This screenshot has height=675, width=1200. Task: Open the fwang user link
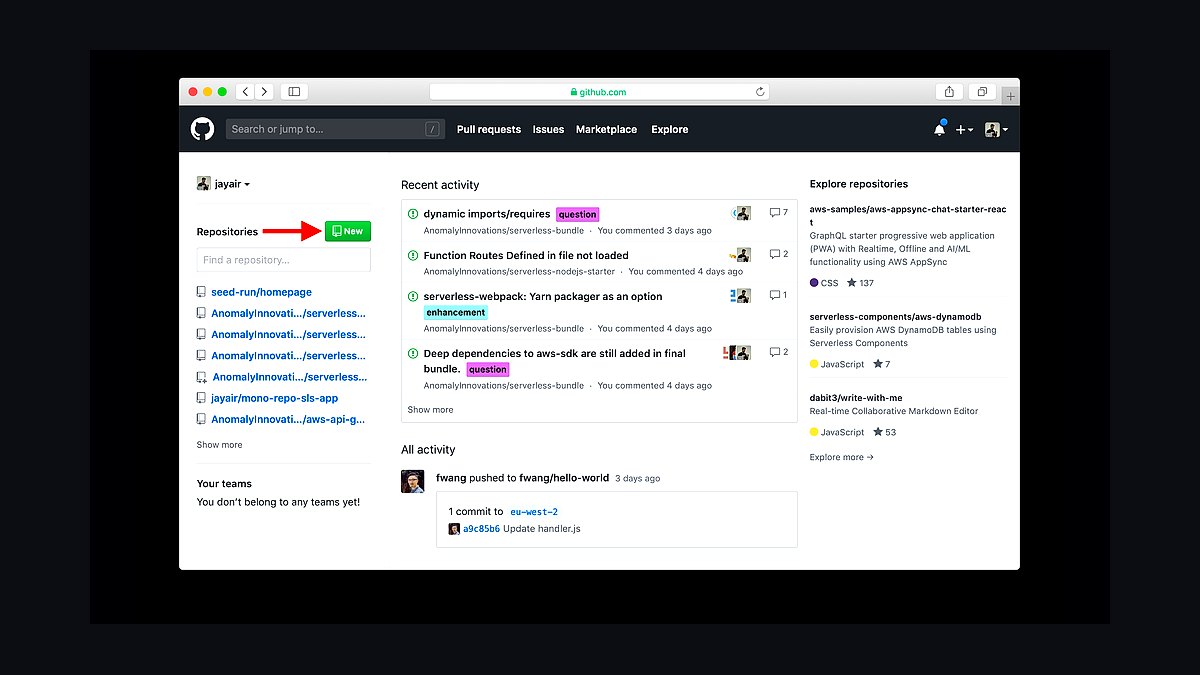tap(449, 478)
